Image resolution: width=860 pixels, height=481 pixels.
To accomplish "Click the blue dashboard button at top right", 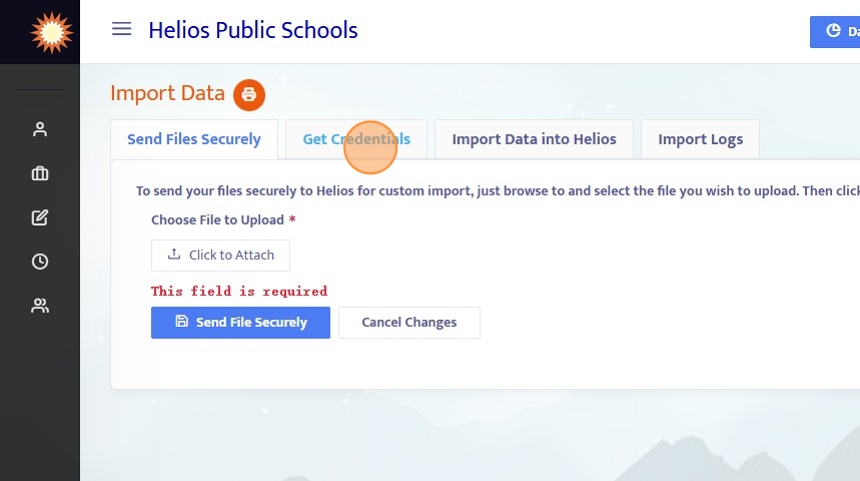I will [x=835, y=32].
